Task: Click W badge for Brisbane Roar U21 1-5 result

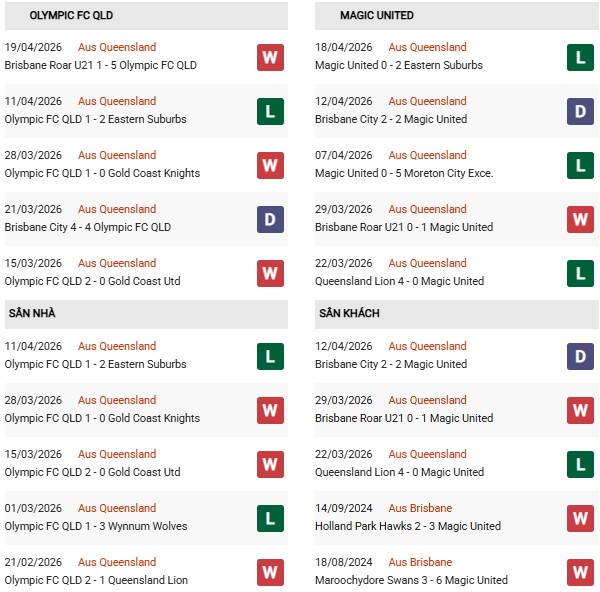Action: tap(270, 57)
